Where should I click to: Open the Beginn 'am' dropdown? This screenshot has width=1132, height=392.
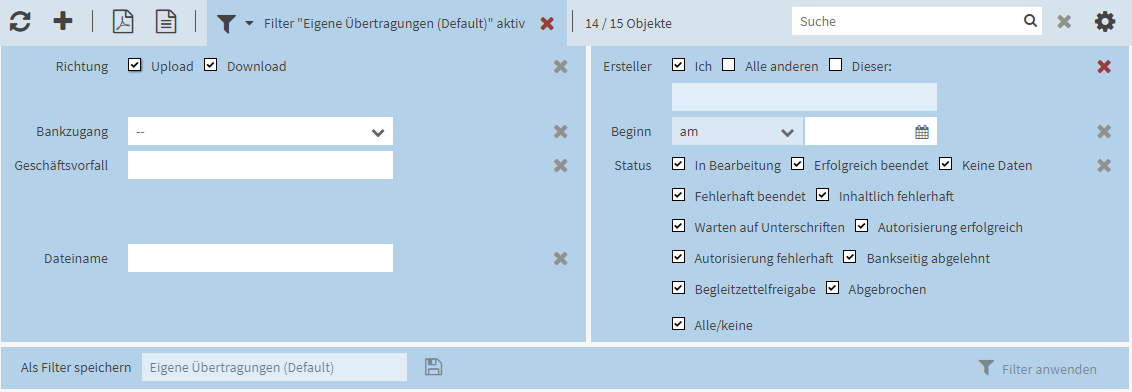pyautogui.click(x=737, y=131)
